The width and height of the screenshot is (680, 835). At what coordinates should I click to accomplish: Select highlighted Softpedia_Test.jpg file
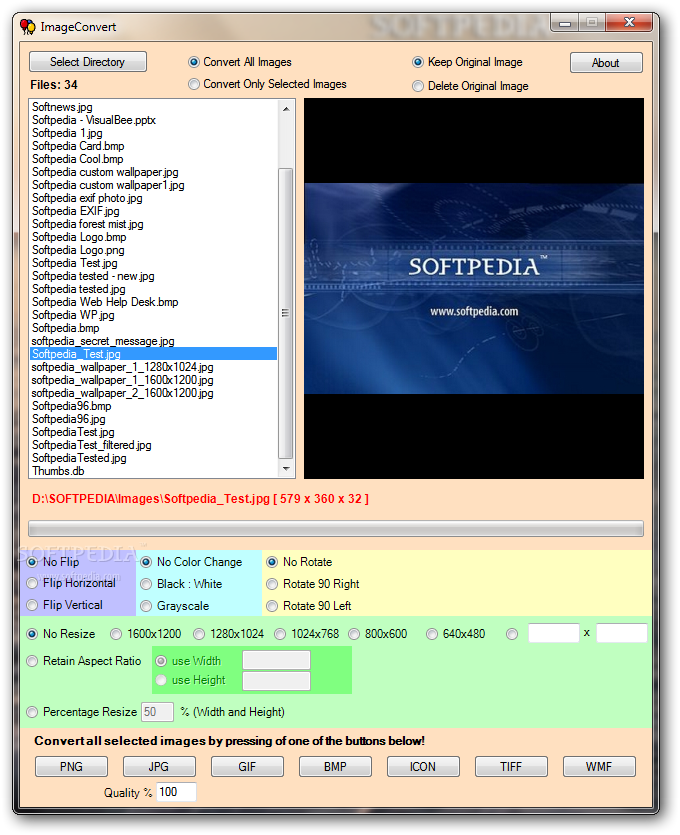[154, 354]
